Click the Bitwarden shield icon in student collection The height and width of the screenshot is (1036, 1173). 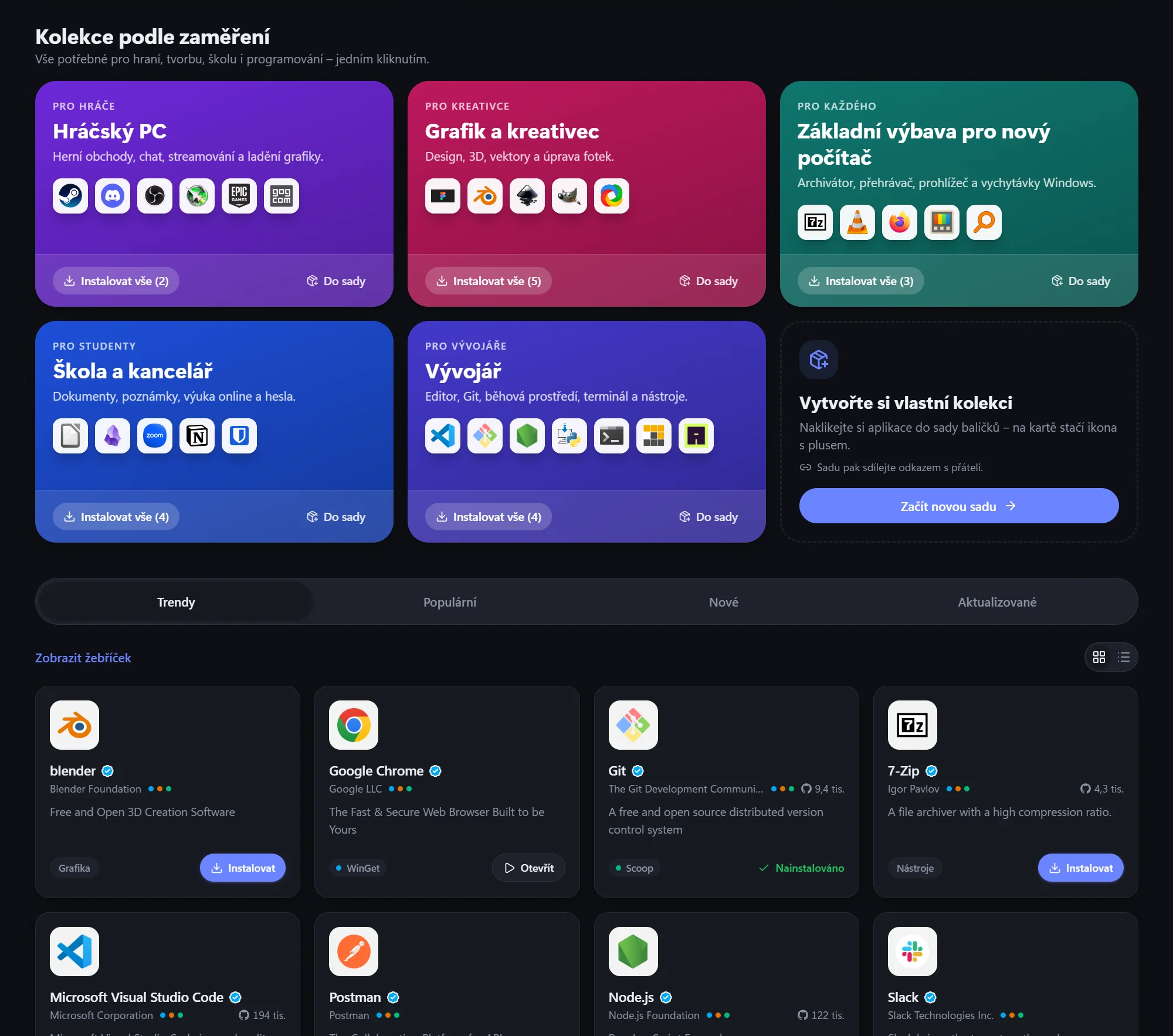239,436
